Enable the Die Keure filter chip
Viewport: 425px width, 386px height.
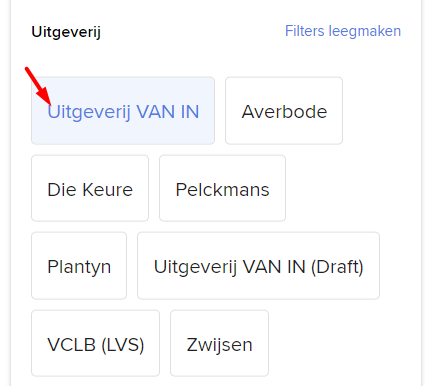90,188
